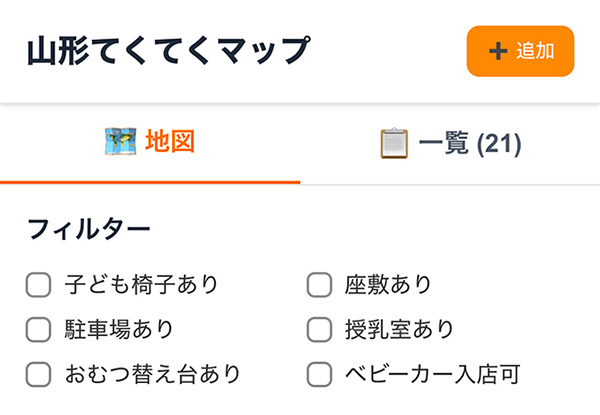Check the 授乳室あり checkbox
Viewport: 600px width, 415px height.
tap(318, 330)
